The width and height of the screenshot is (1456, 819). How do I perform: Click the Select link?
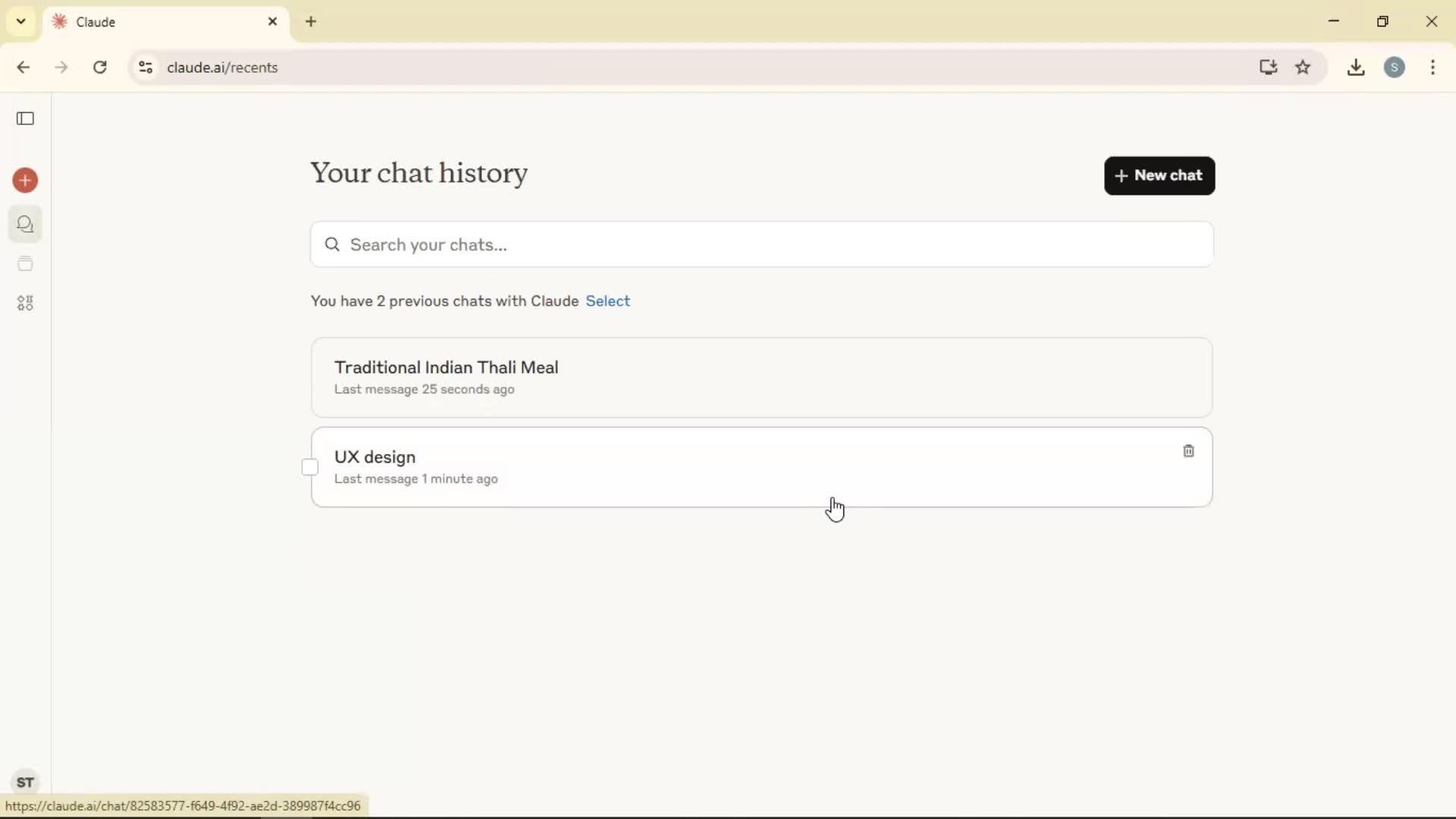[x=607, y=301]
